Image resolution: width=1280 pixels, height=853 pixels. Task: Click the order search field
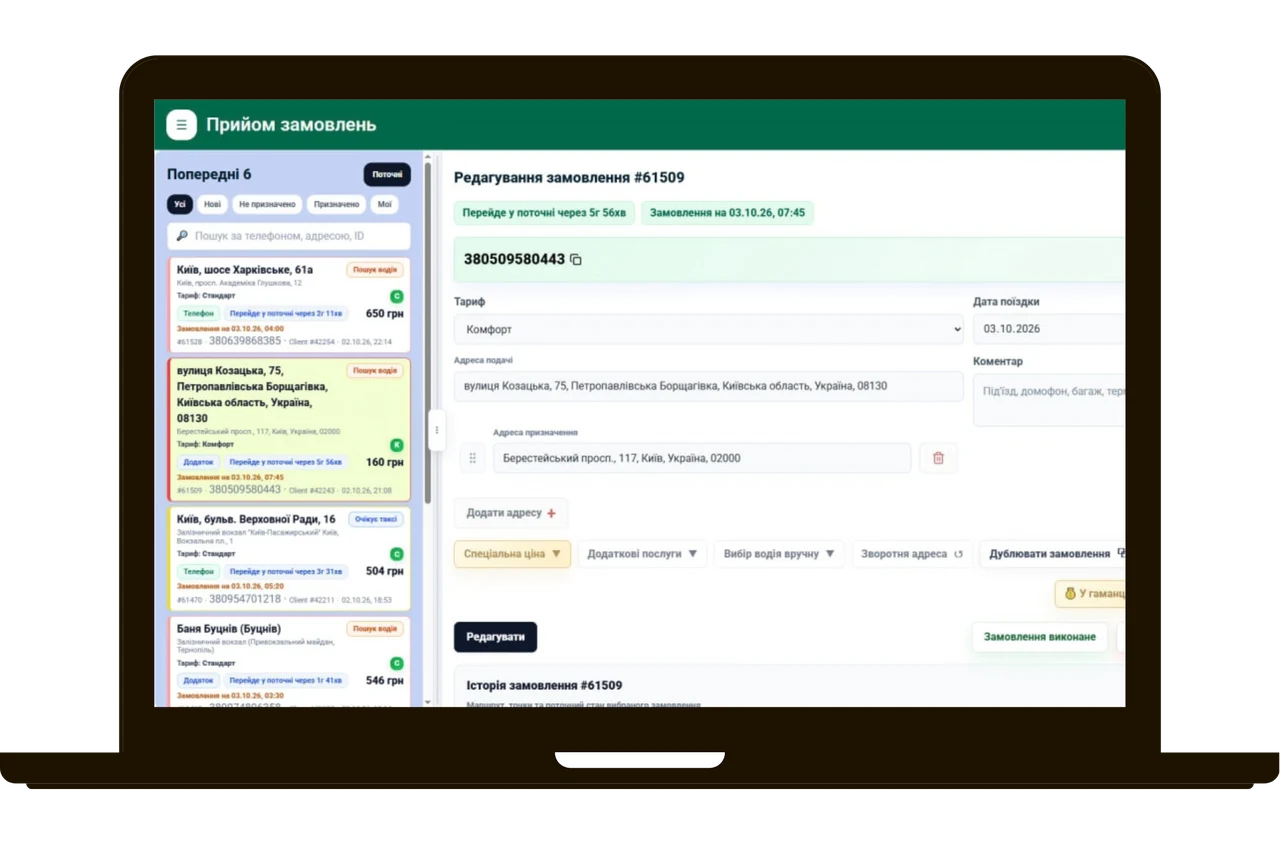click(289, 236)
